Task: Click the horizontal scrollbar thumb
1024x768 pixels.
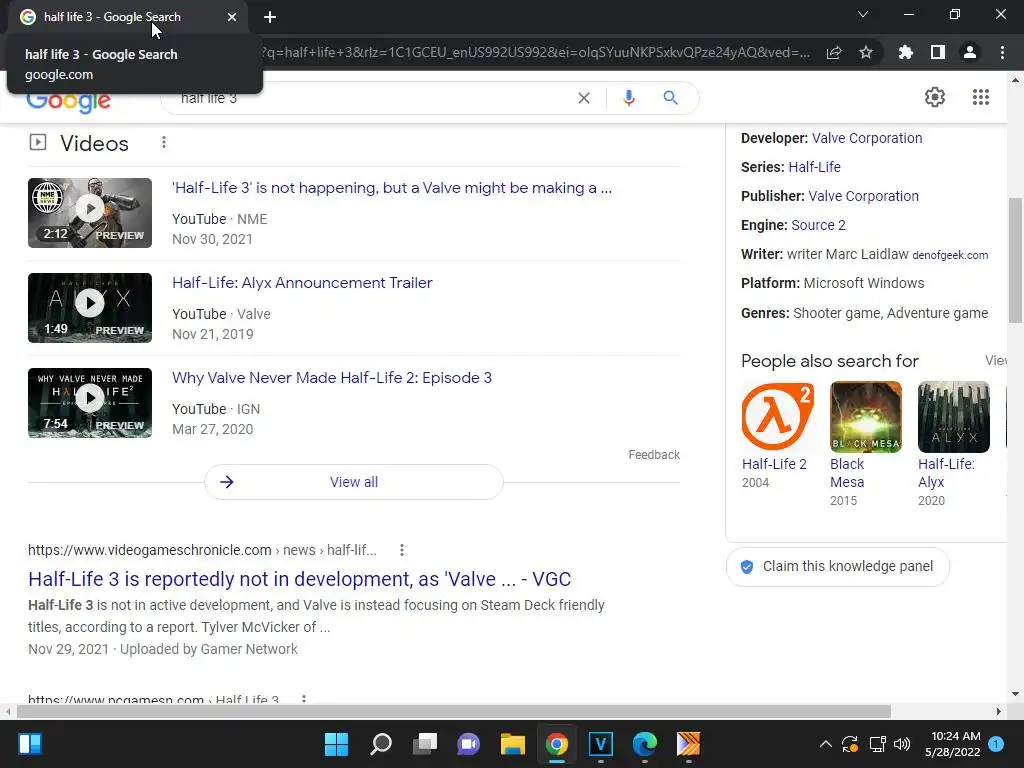Action: [x=453, y=711]
